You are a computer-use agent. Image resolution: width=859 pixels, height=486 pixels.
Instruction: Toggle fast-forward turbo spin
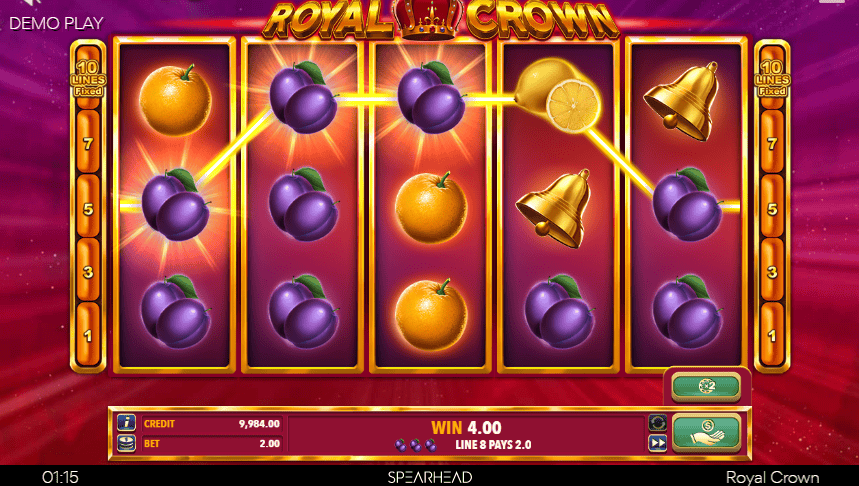pyautogui.click(x=657, y=443)
